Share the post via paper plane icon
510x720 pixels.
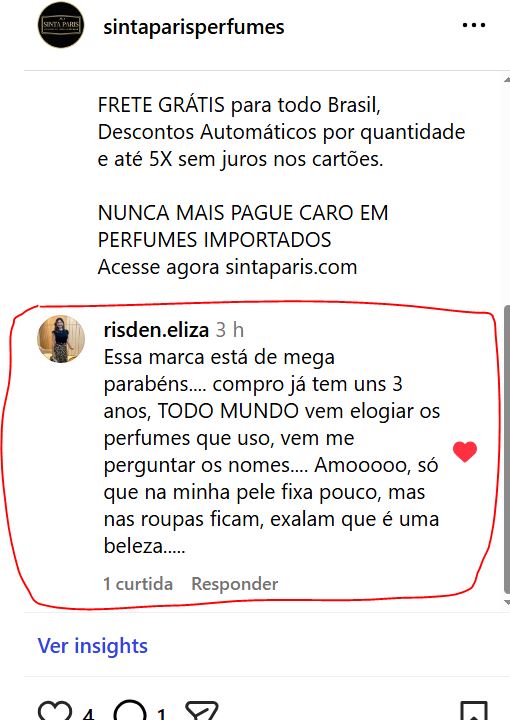coord(202,711)
